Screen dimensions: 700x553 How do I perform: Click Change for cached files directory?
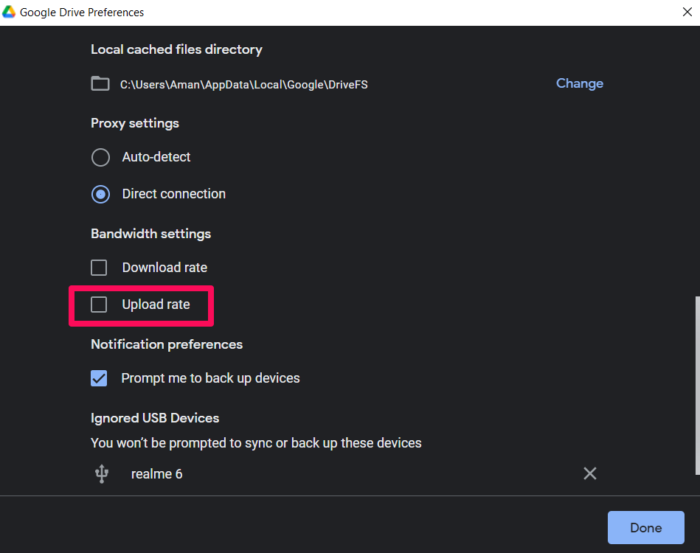pos(579,84)
